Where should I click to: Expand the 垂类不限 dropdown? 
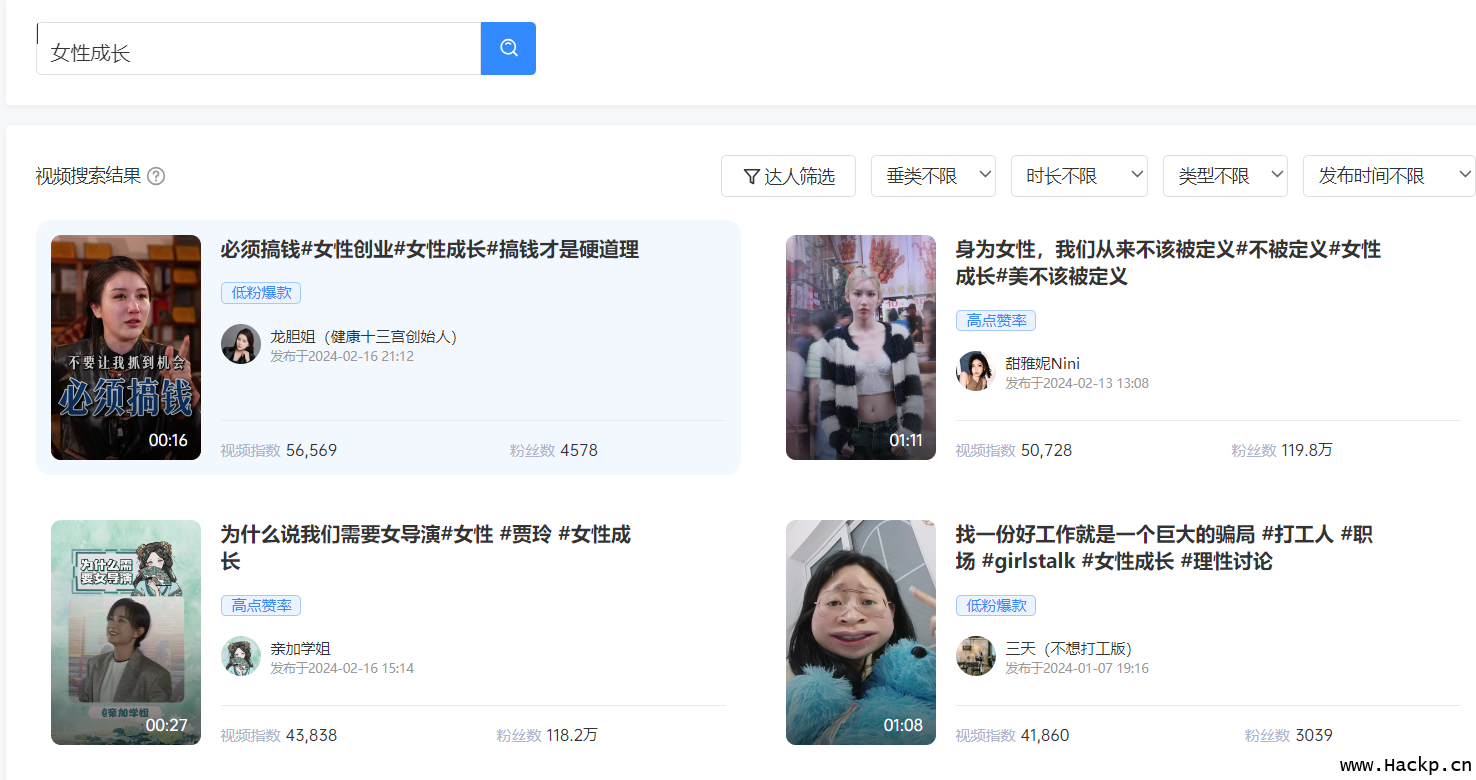[932, 176]
